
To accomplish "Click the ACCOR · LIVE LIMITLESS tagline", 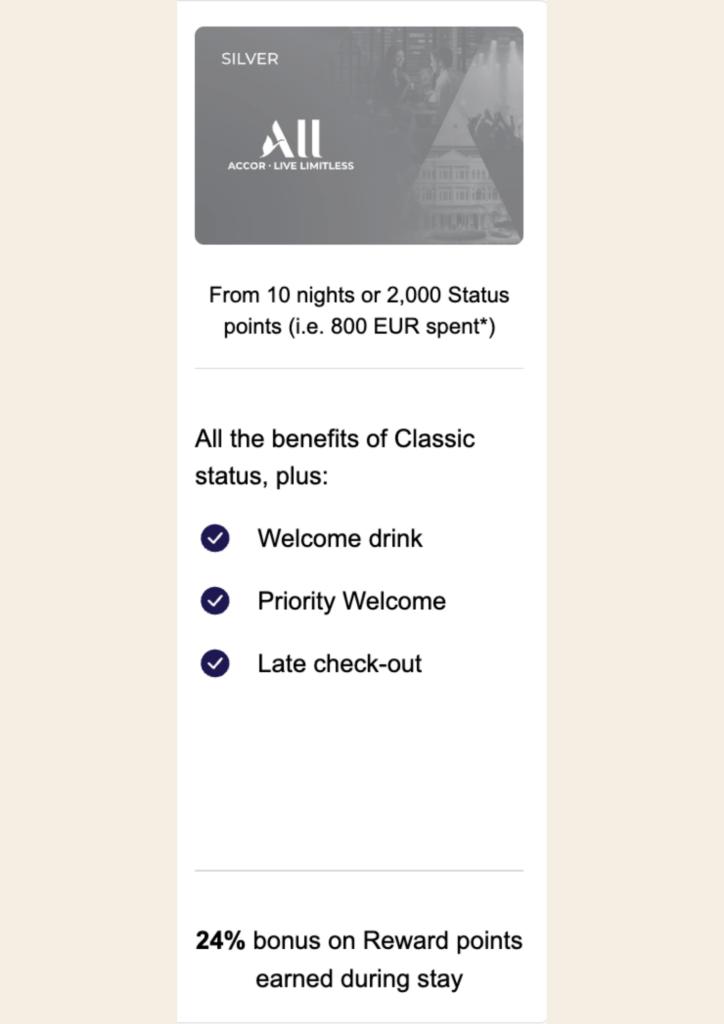I will pos(291,166).
